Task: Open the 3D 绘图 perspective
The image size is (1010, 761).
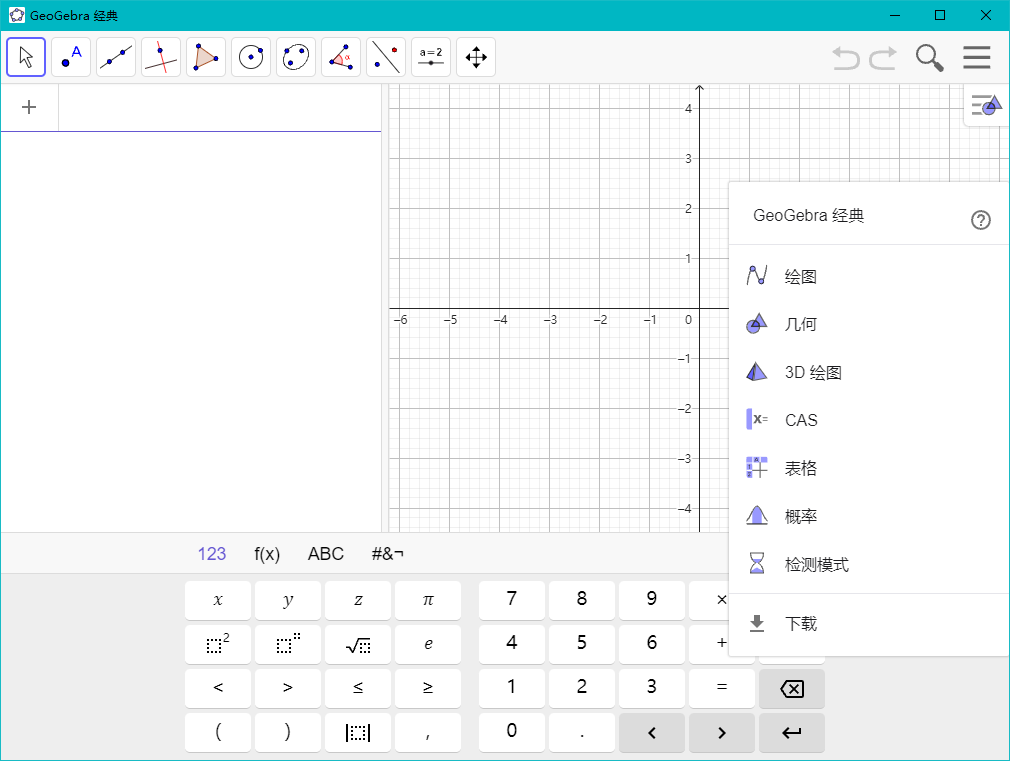Action: tap(868, 372)
